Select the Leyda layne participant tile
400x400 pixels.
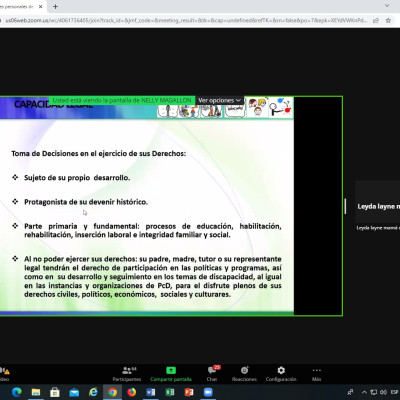tap(378, 202)
